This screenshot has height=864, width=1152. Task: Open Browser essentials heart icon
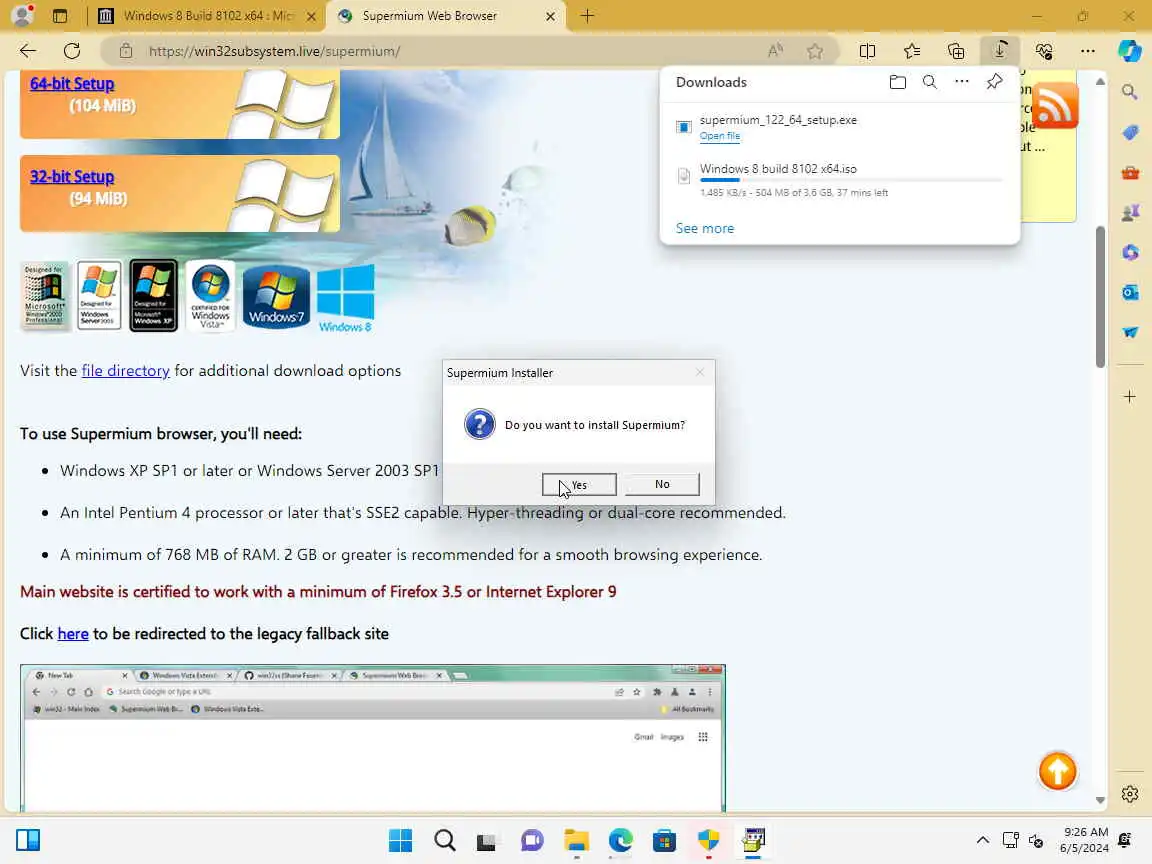(1044, 51)
